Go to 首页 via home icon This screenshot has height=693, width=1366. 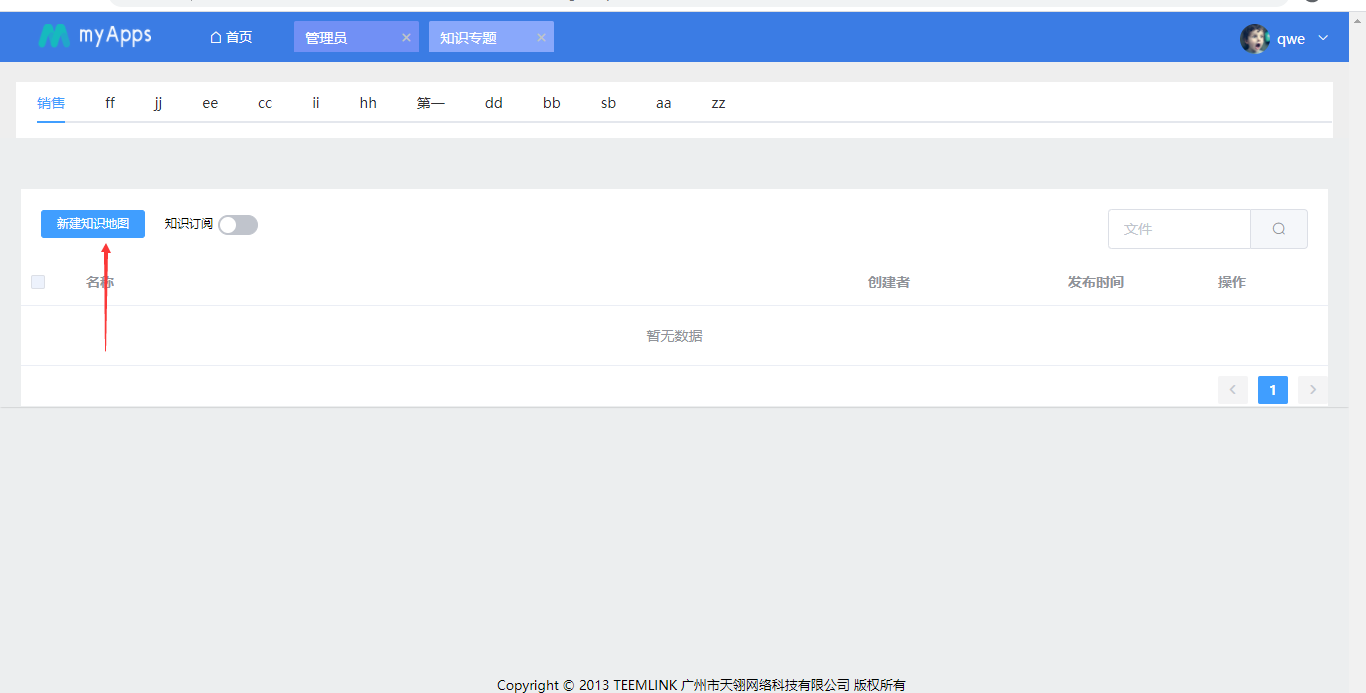coord(215,37)
